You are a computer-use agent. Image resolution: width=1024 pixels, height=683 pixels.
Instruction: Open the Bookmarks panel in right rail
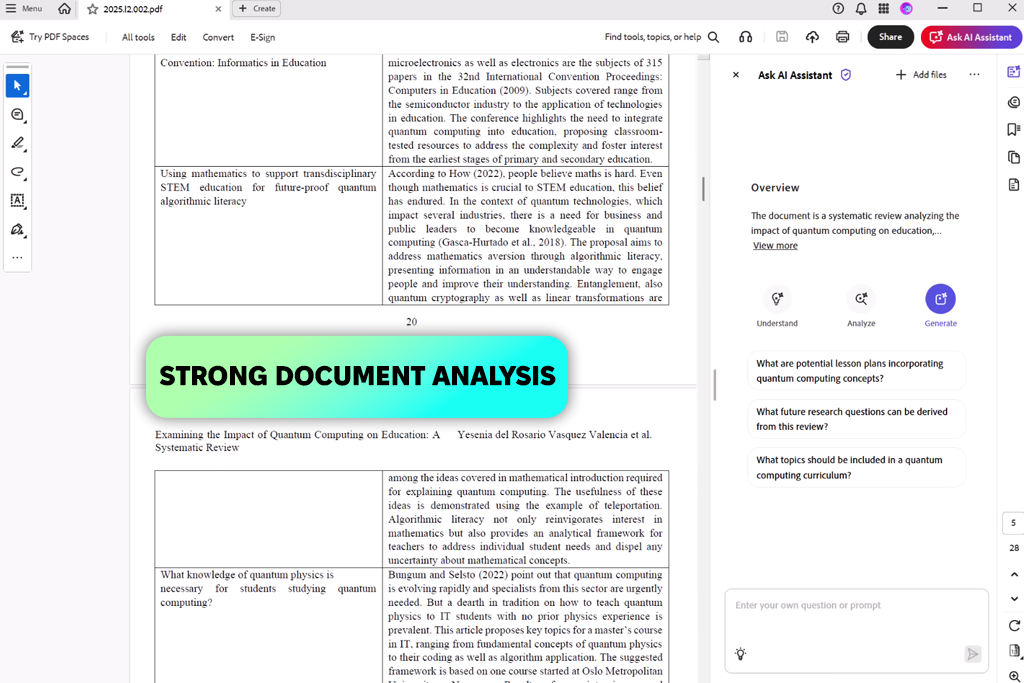(1014, 129)
